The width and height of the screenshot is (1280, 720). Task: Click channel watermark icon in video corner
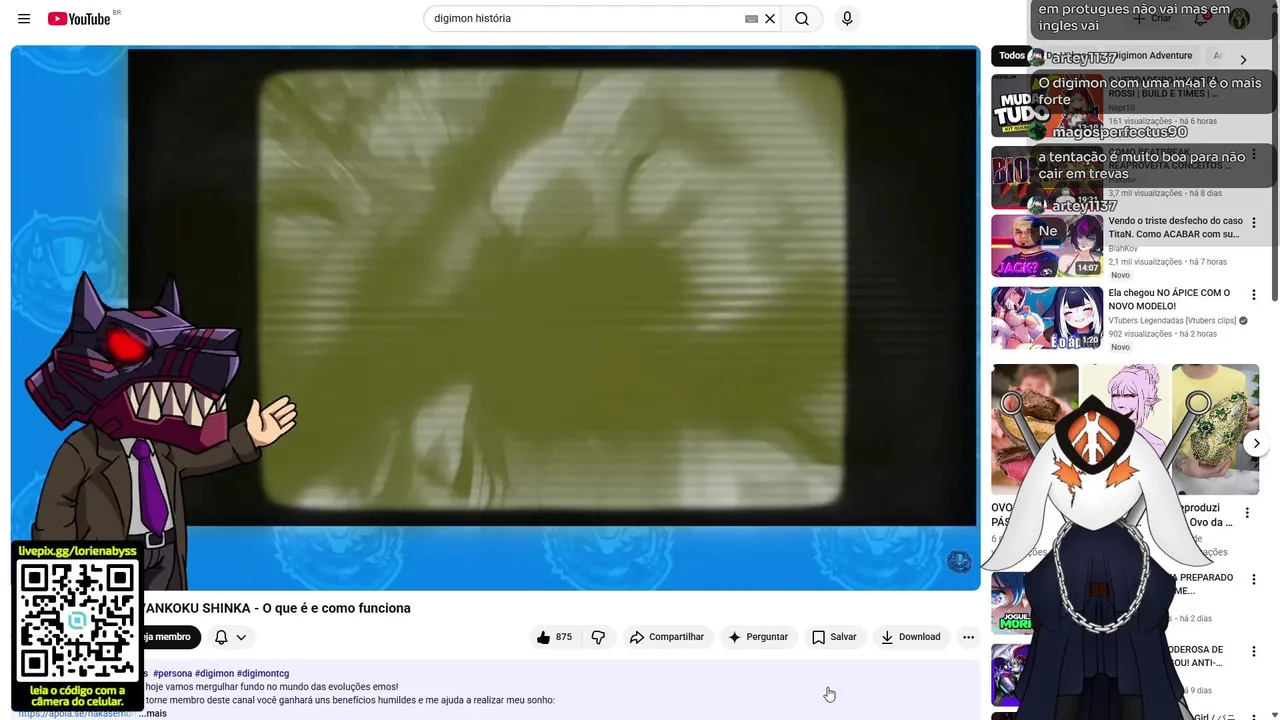[x=959, y=561]
